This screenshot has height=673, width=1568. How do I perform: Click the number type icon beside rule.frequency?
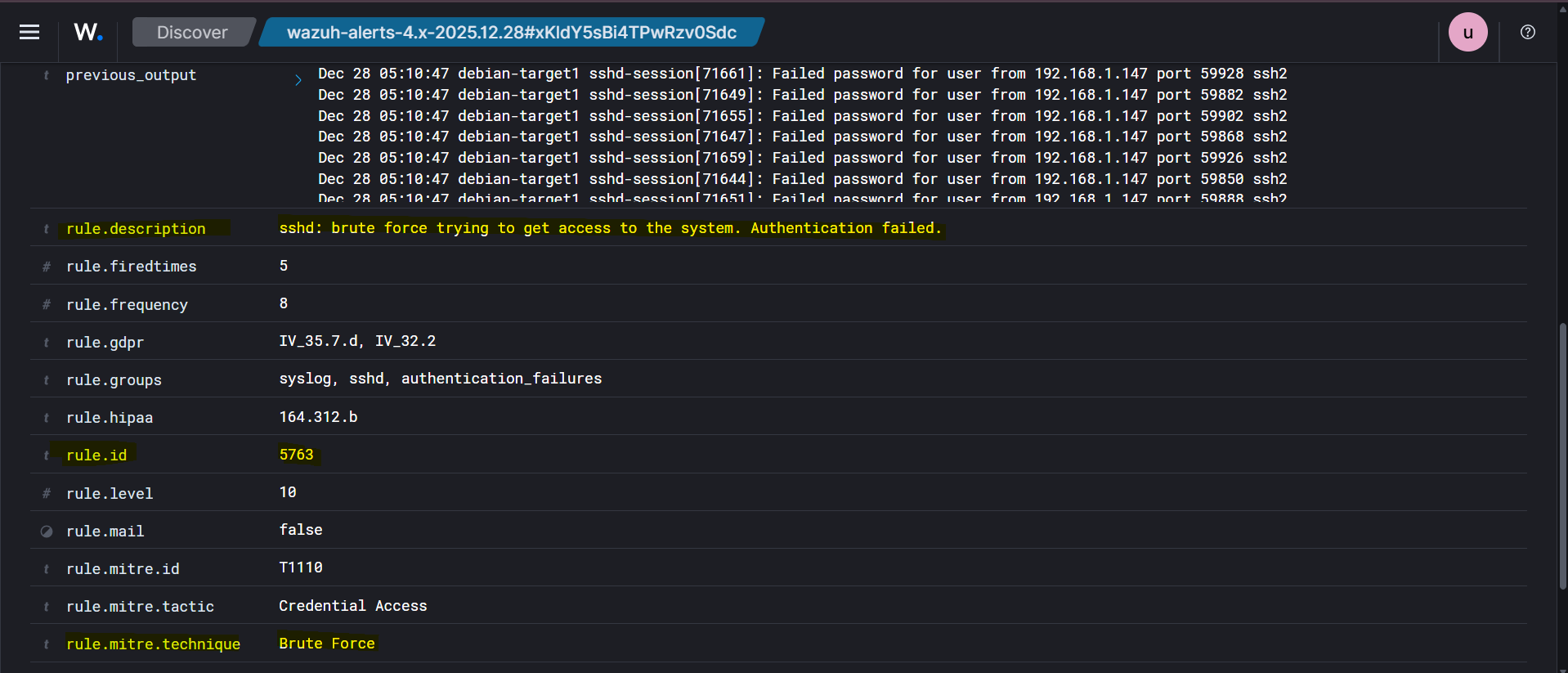(x=47, y=305)
